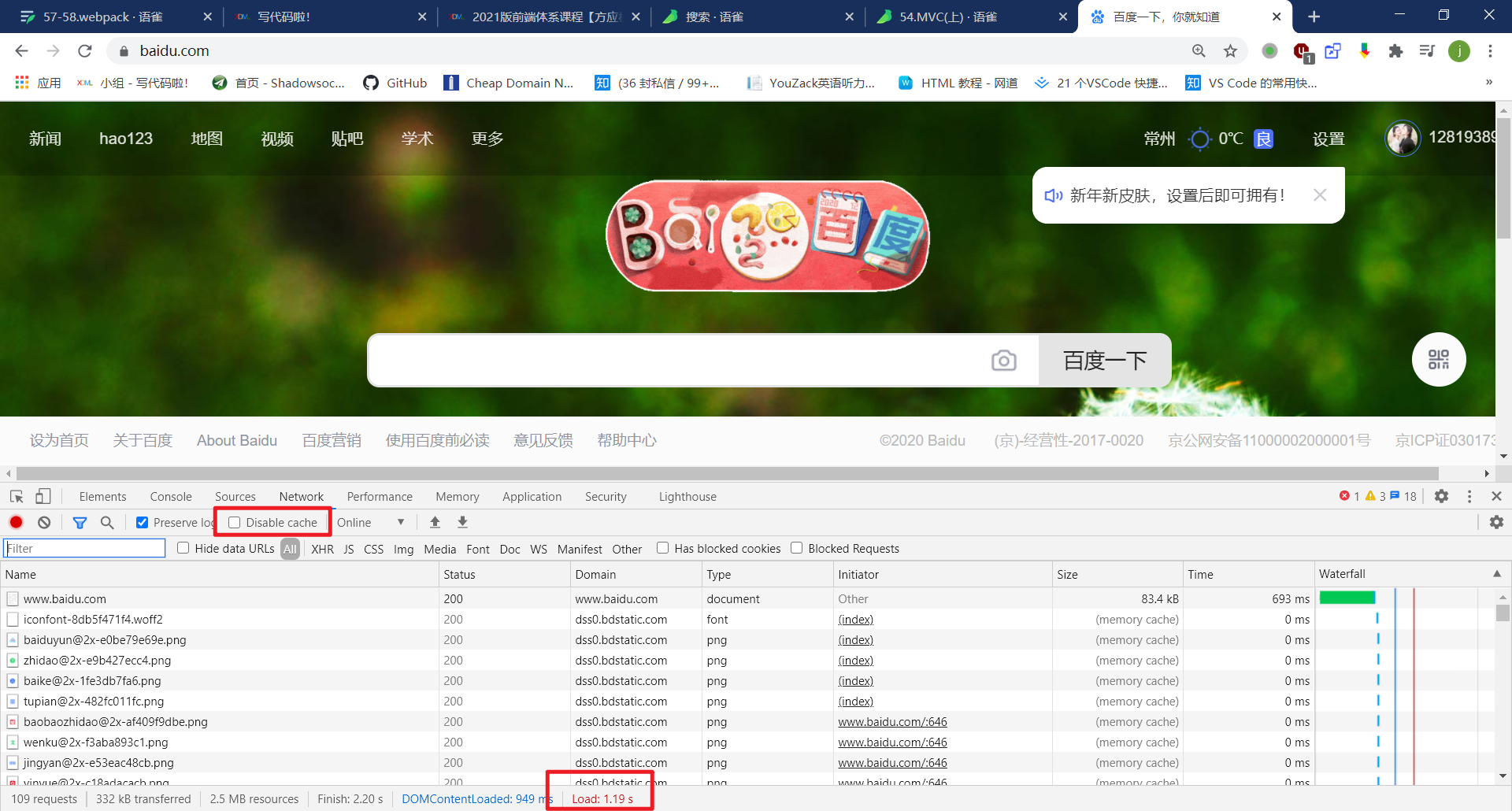
Task: Toggle the network filter funnel icon
Action: click(x=80, y=522)
